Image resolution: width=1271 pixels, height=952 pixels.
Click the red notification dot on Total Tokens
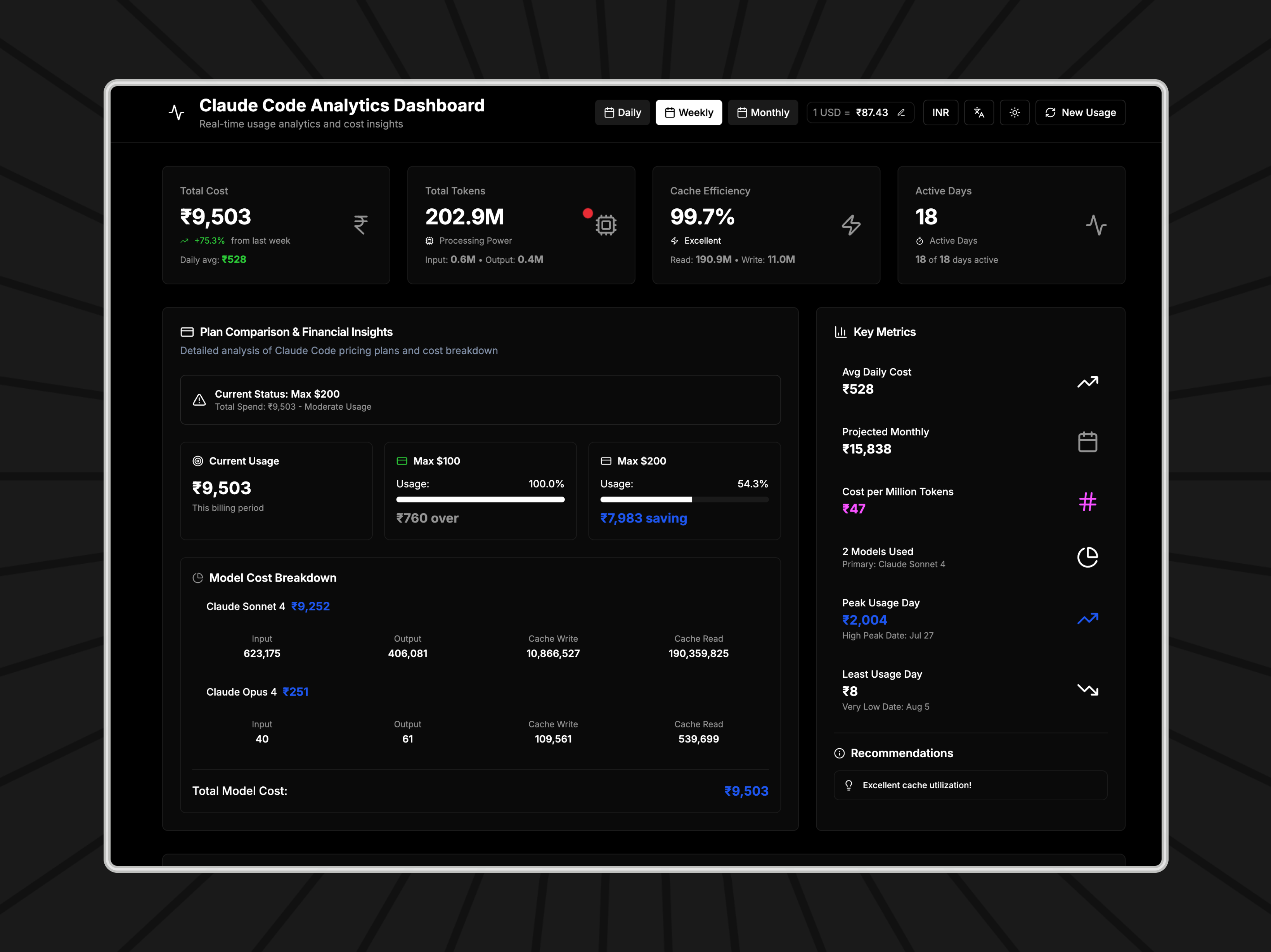pos(587,213)
